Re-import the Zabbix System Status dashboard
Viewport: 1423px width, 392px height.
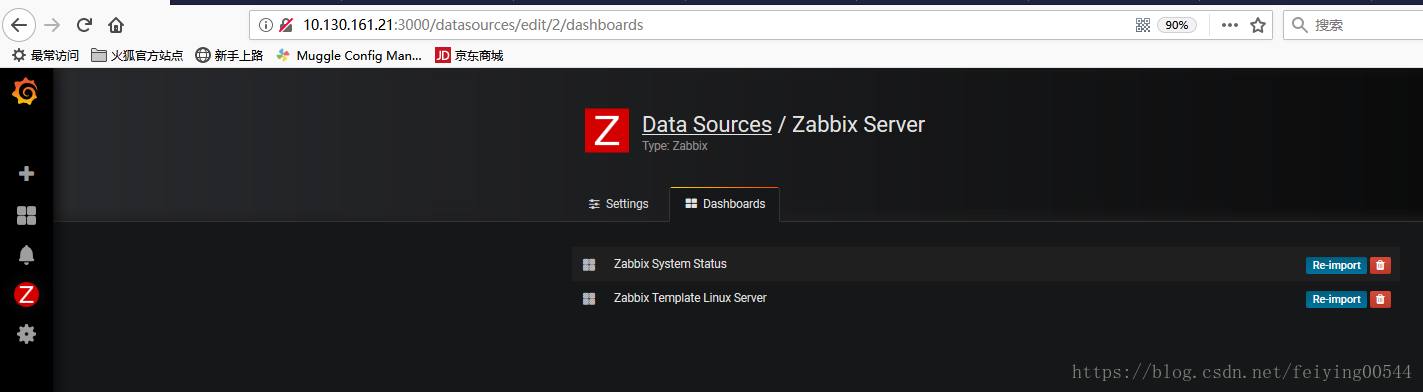pos(1336,265)
